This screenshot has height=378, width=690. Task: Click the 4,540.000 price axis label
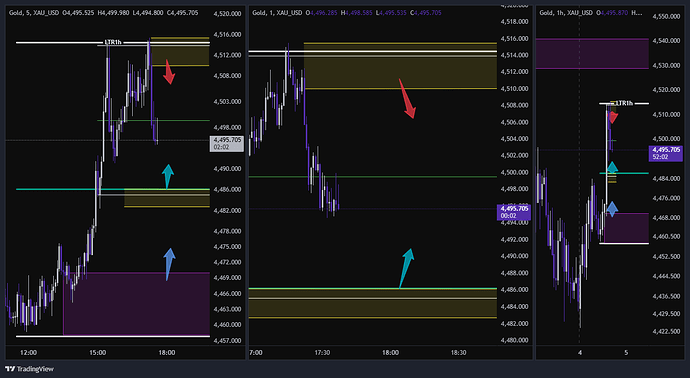tap(666, 41)
